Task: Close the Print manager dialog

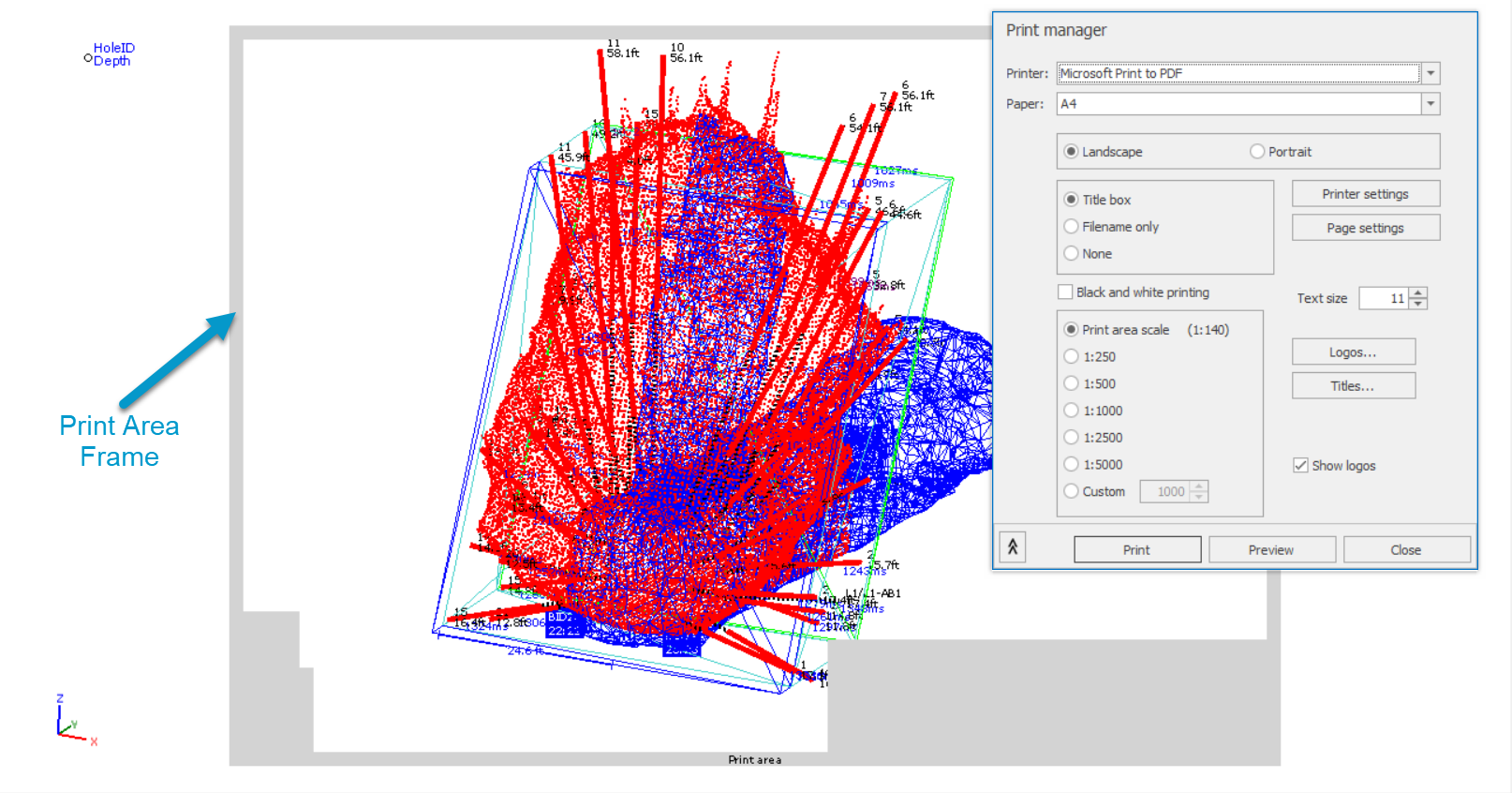Action: (1407, 550)
